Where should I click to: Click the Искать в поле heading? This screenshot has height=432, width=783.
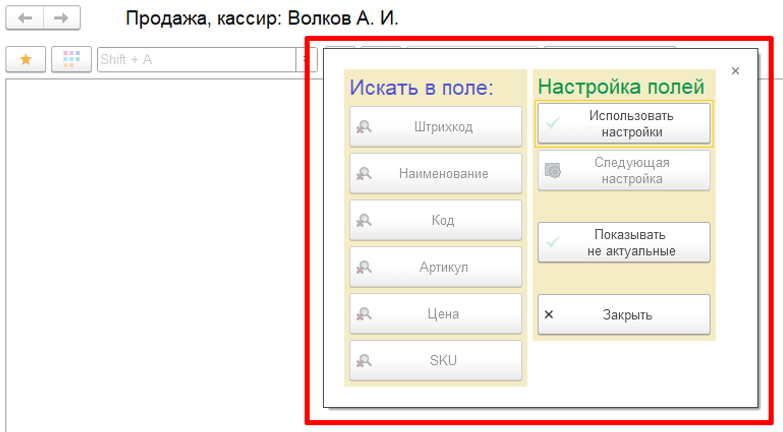pyautogui.click(x=422, y=87)
